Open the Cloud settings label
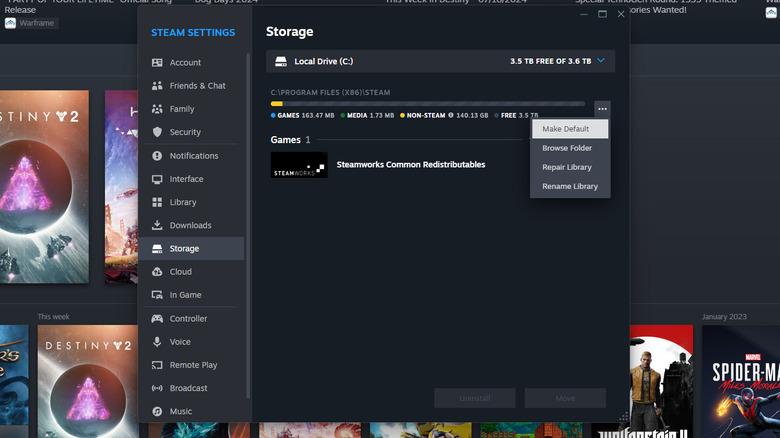Image resolution: width=780 pixels, height=438 pixels. (181, 272)
